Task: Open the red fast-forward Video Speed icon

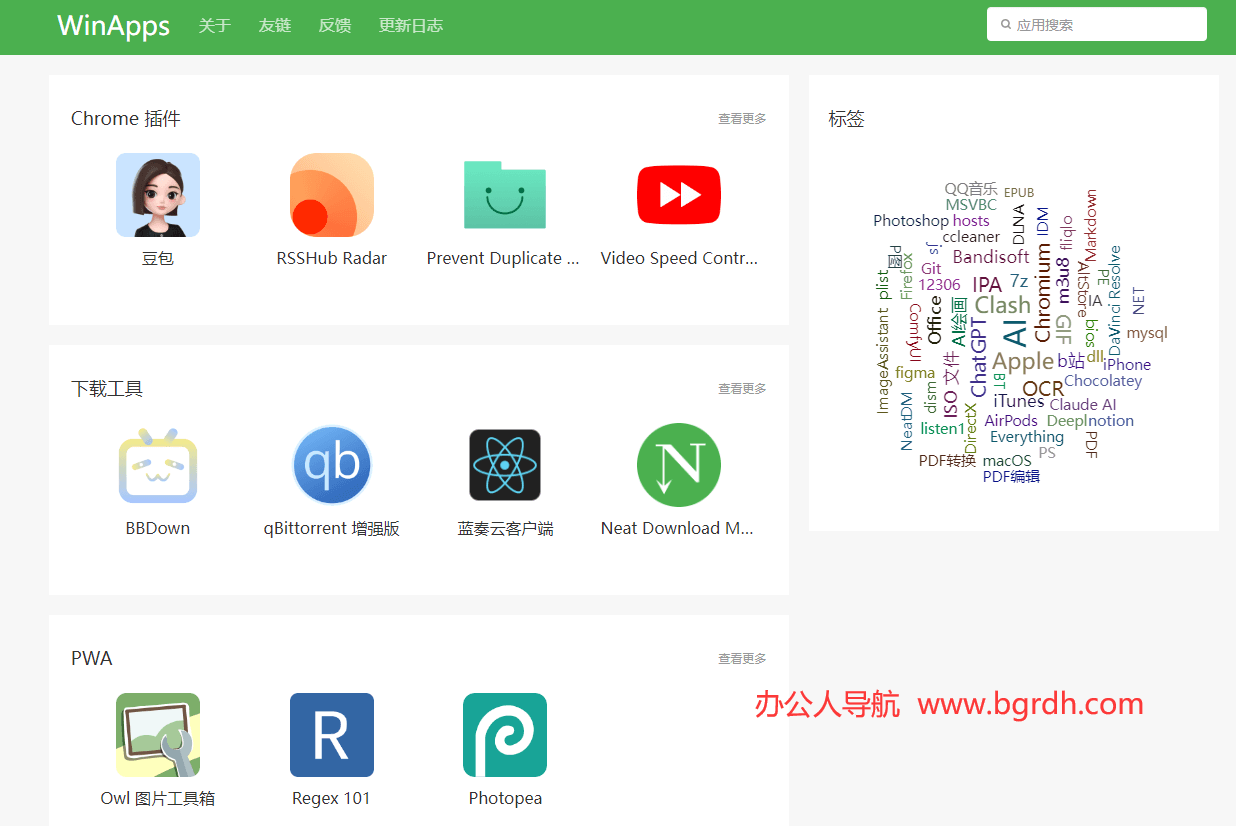Action: [679, 195]
